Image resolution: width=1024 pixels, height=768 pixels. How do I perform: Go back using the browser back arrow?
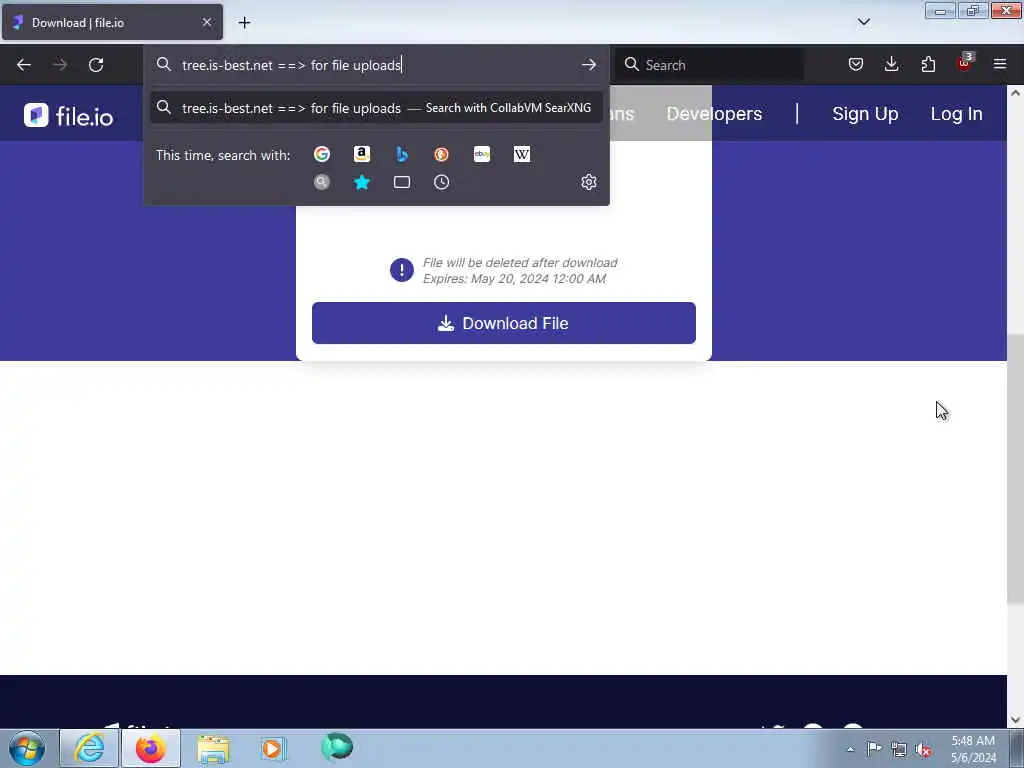pos(24,65)
